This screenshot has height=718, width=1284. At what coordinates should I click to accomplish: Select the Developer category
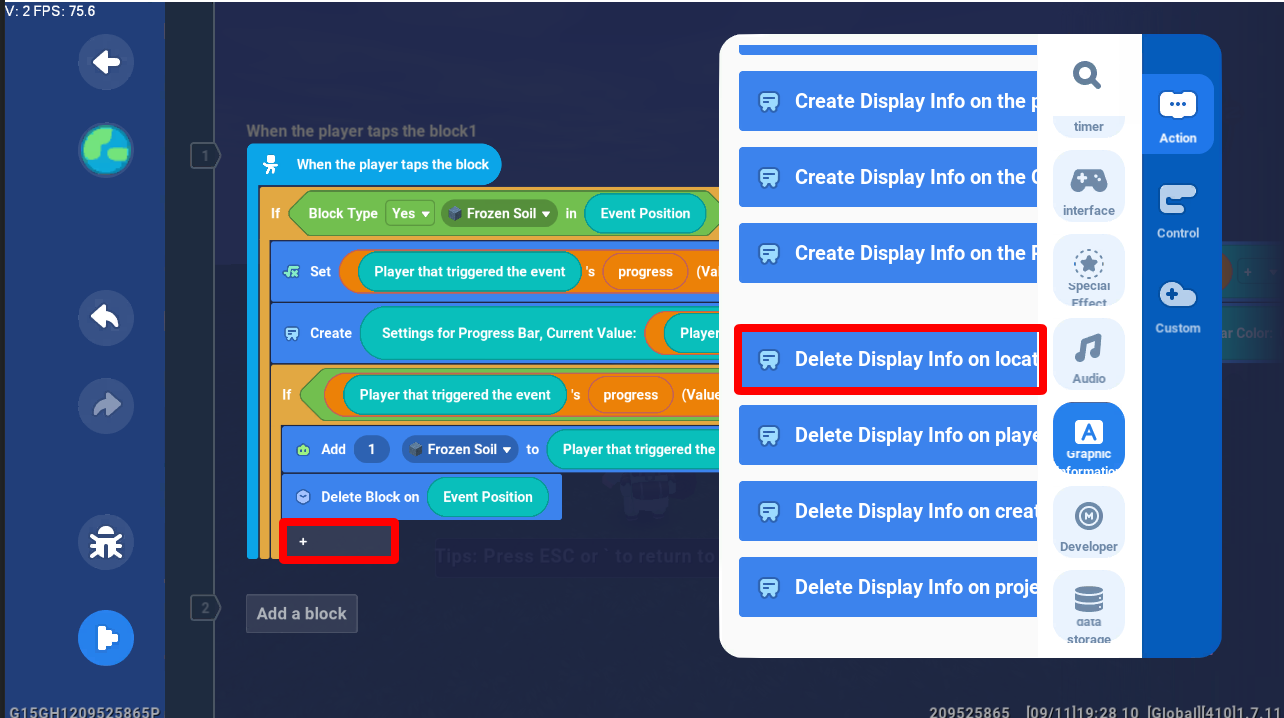click(x=1089, y=522)
